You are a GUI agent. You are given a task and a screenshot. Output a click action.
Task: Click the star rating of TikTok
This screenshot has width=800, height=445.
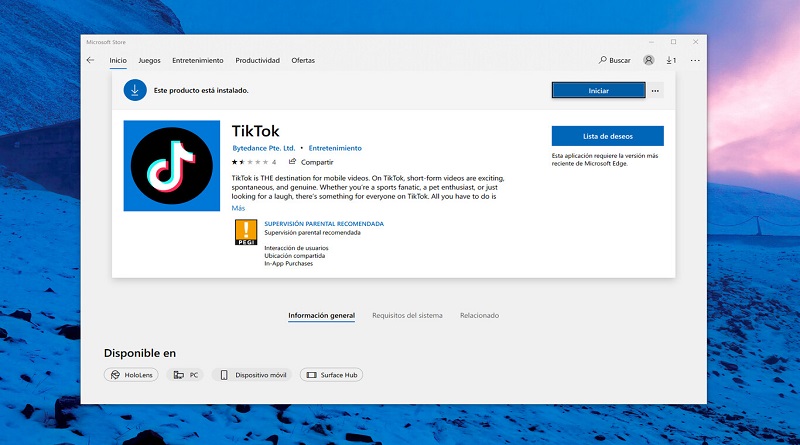point(249,162)
